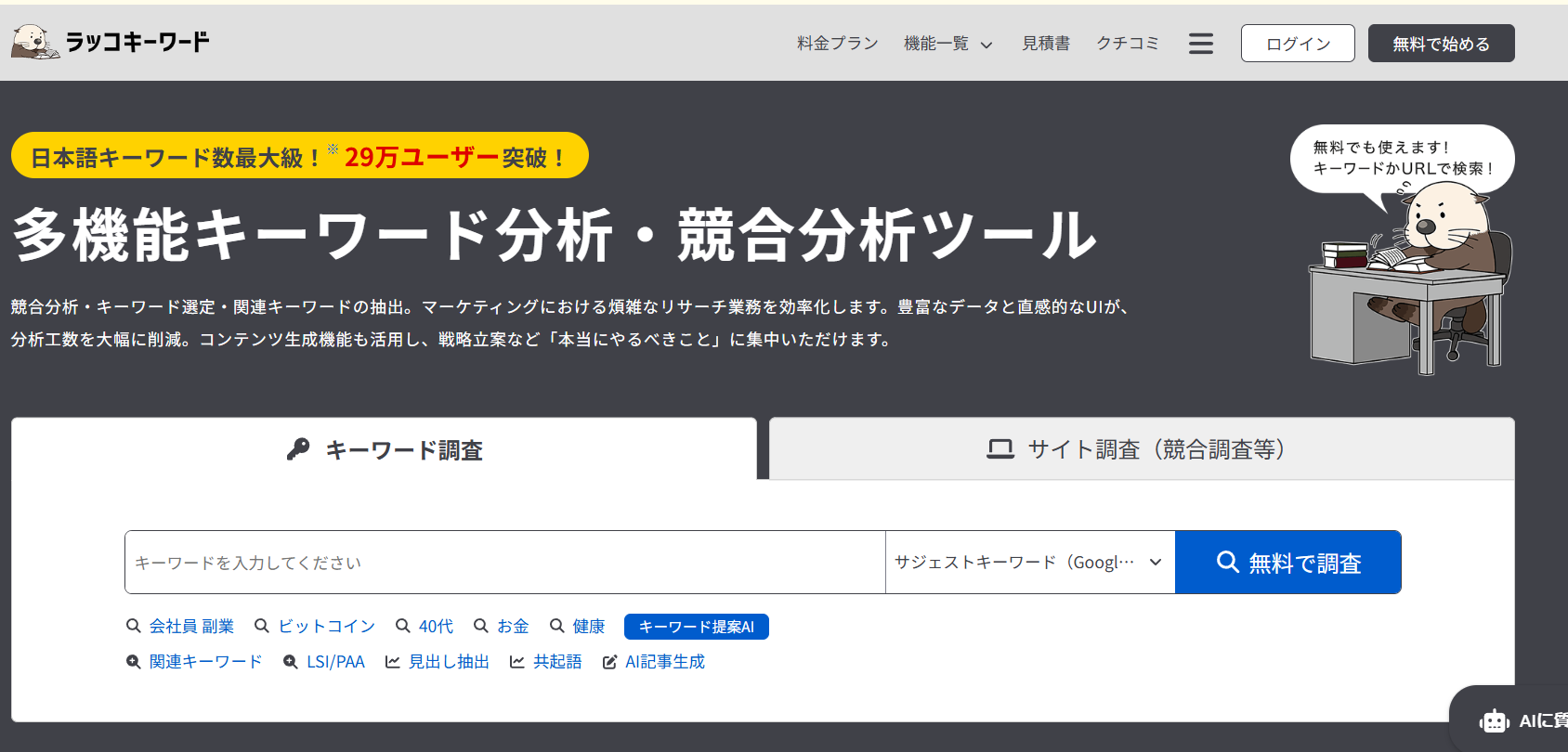The image size is (1568, 752).
Task: Switch to the キーワード調査 tab
Action: pos(385,450)
